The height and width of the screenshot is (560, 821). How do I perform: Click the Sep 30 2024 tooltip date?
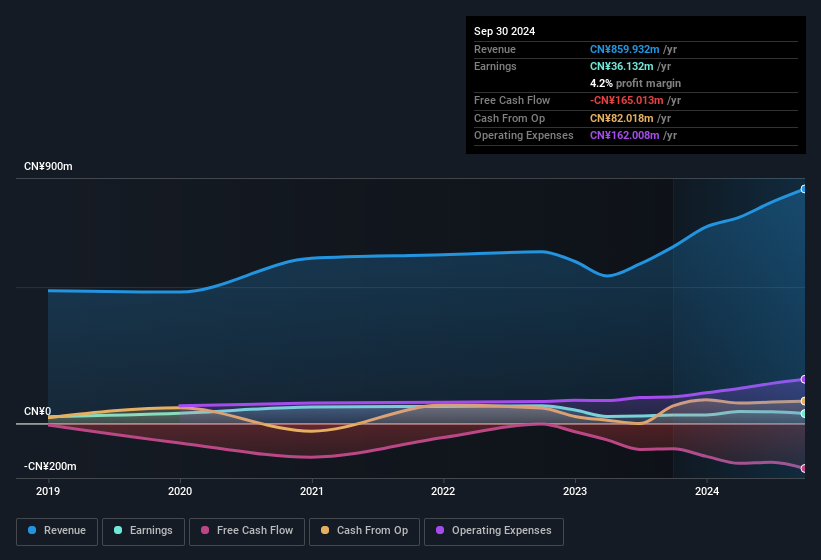504,31
